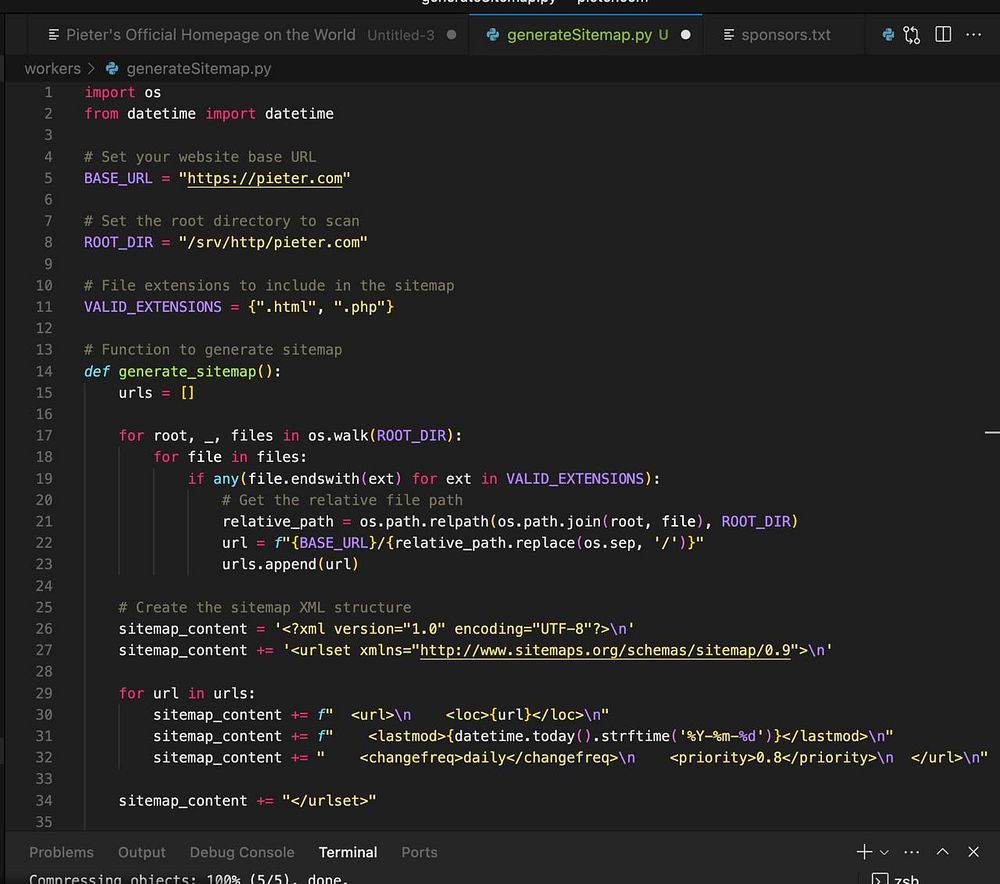Open the sitemaps.org schema URL link
Image resolution: width=1000 pixels, height=884 pixels.
605,650
